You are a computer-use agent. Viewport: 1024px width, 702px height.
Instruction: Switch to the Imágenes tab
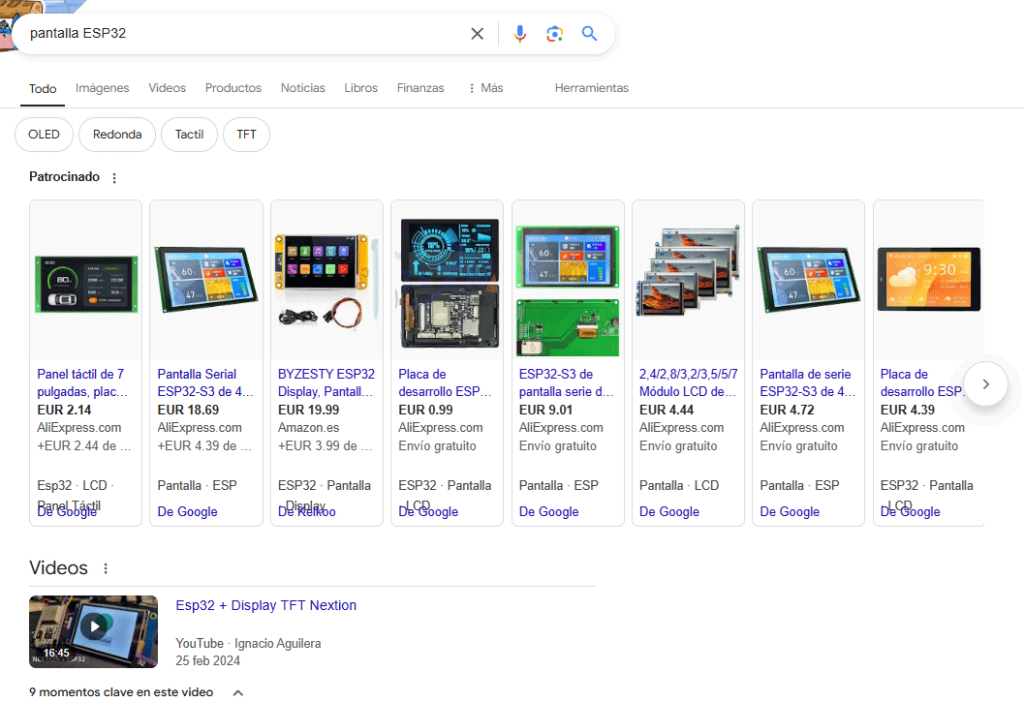(102, 88)
